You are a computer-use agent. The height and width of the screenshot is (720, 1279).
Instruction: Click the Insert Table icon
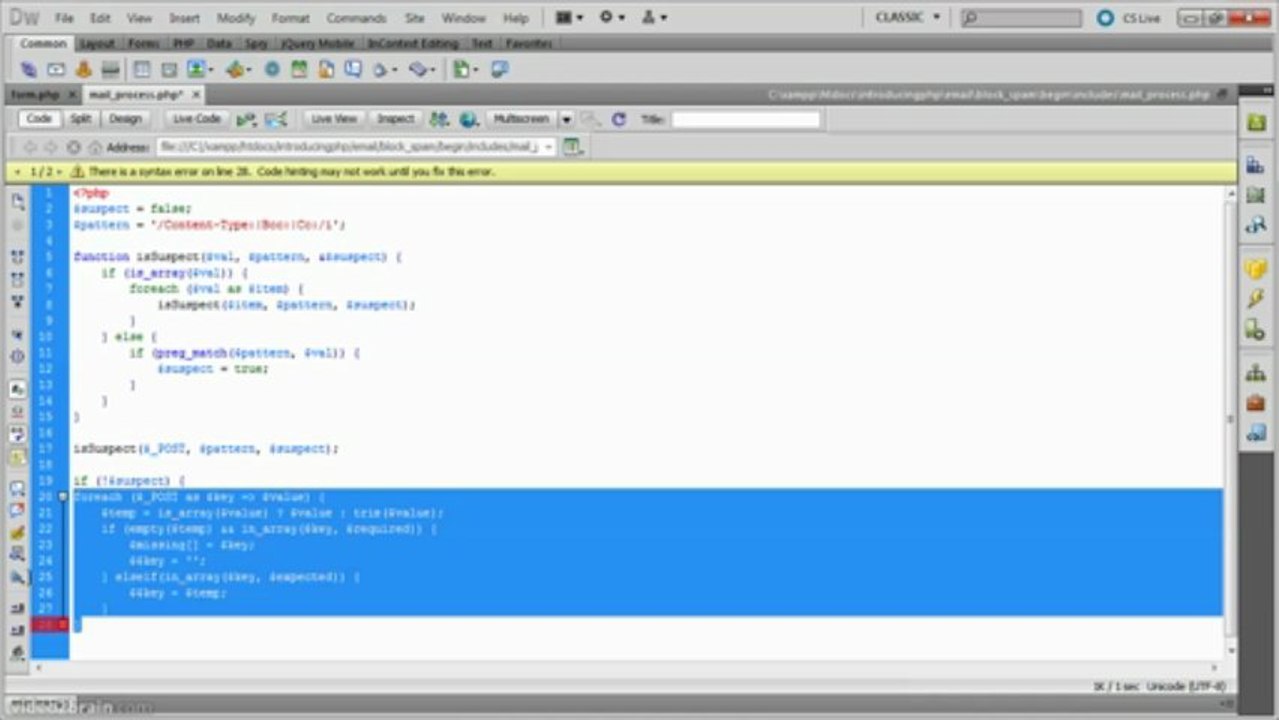142,69
